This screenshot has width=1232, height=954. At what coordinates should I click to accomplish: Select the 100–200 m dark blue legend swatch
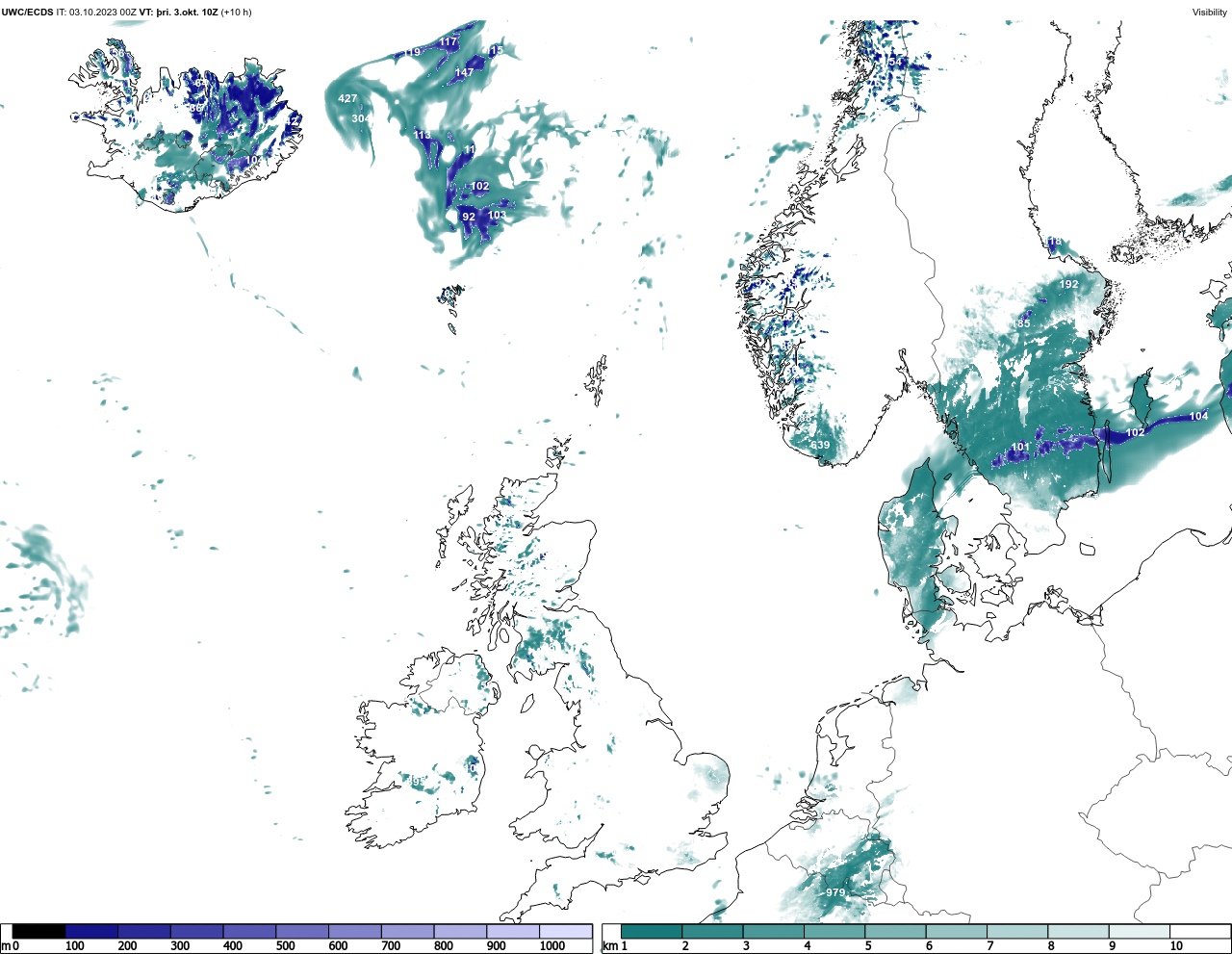click(91, 931)
